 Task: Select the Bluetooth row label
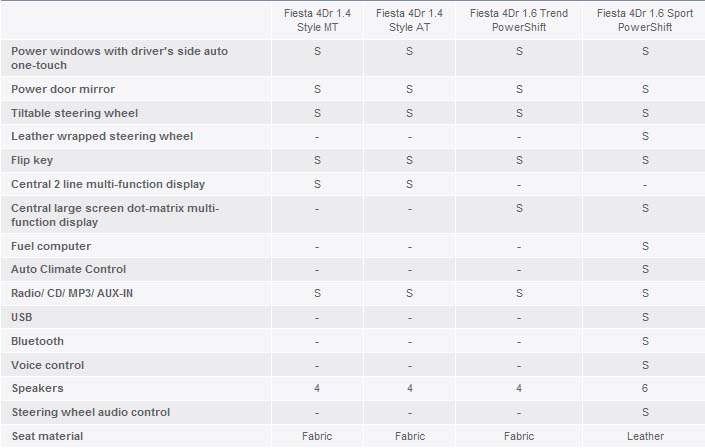click(x=37, y=341)
